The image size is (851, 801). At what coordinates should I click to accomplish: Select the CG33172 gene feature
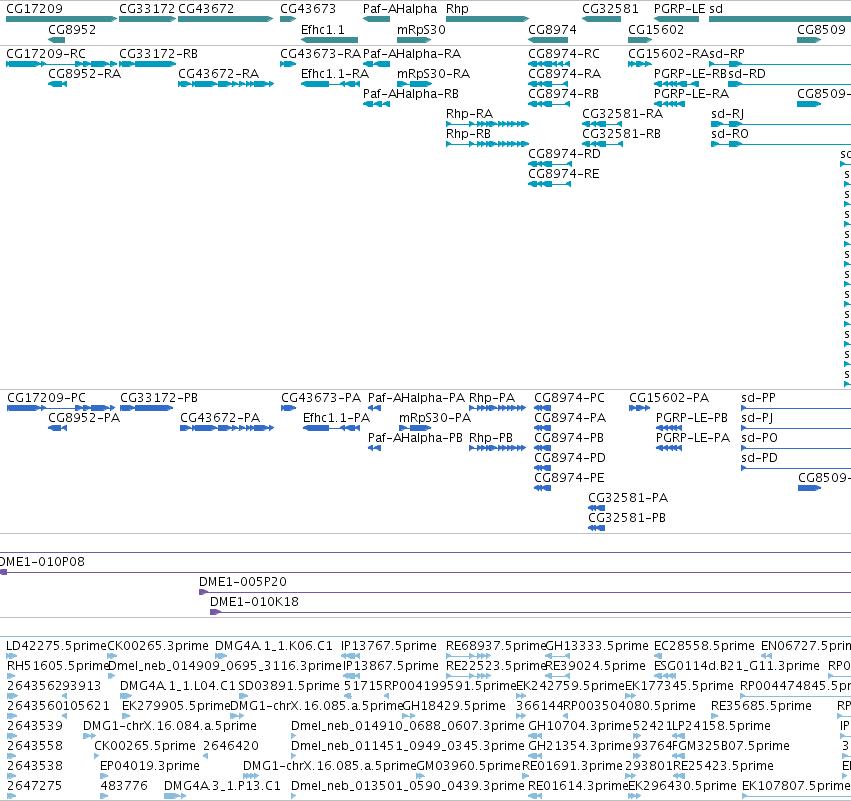point(147,19)
